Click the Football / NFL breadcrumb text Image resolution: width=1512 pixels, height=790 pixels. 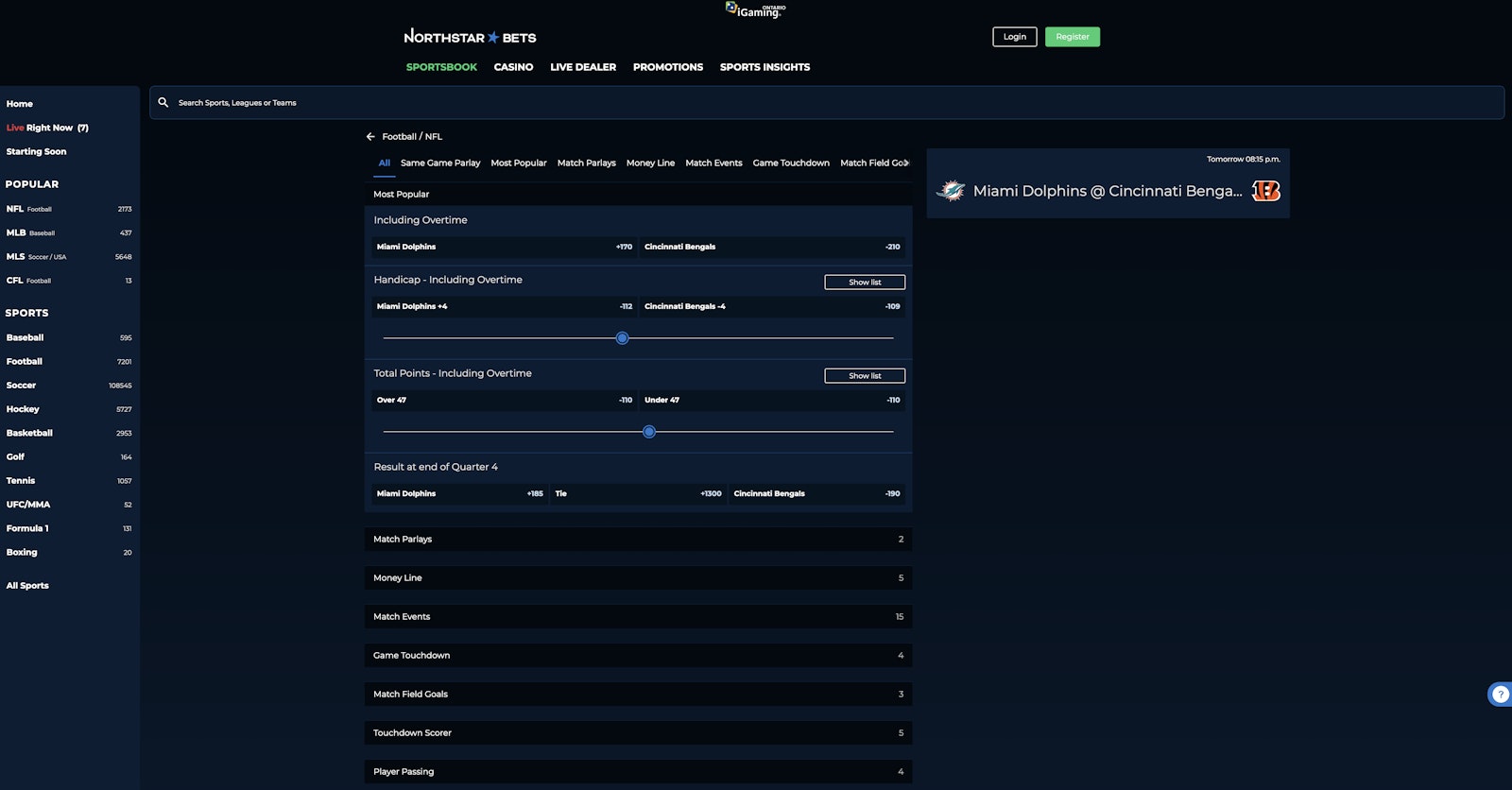pyautogui.click(x=412, y=136)
